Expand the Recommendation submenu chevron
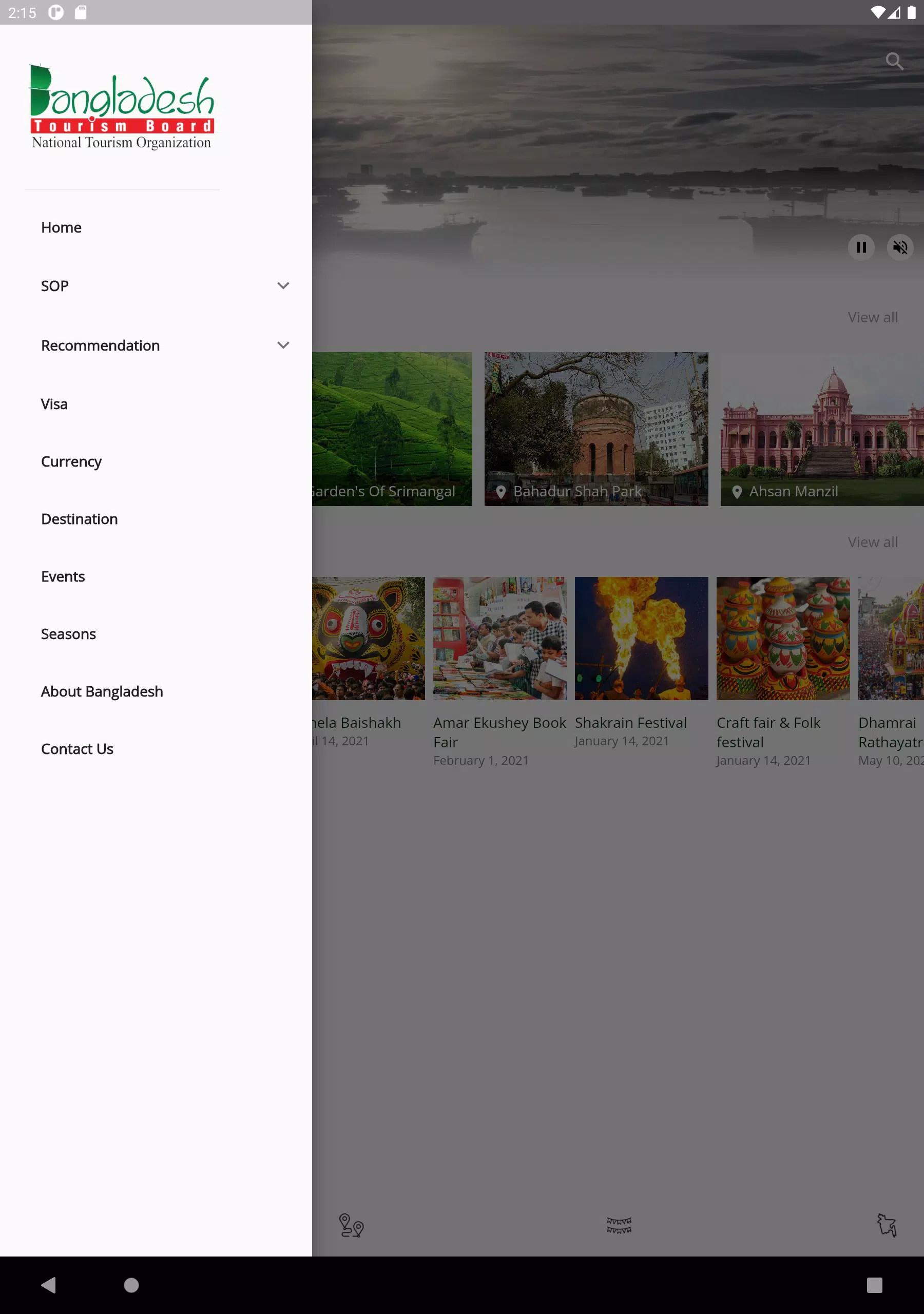This screenshot has width=924, height=1314. [x=283, y=345]
